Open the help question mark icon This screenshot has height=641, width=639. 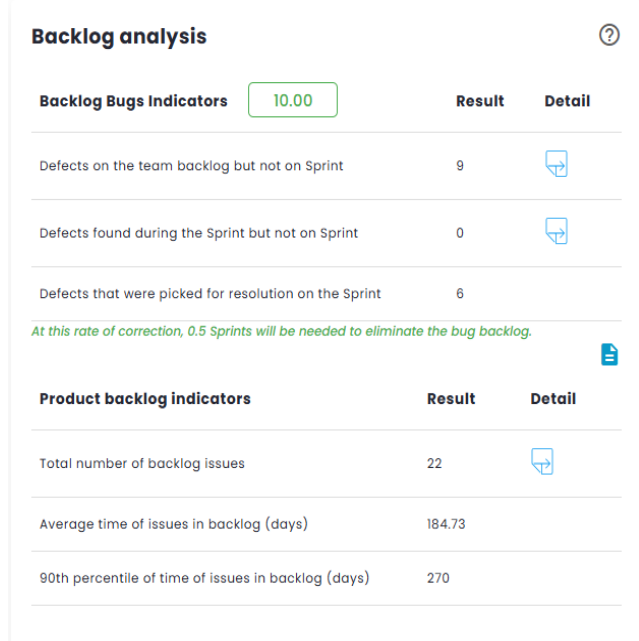(609, 36)
